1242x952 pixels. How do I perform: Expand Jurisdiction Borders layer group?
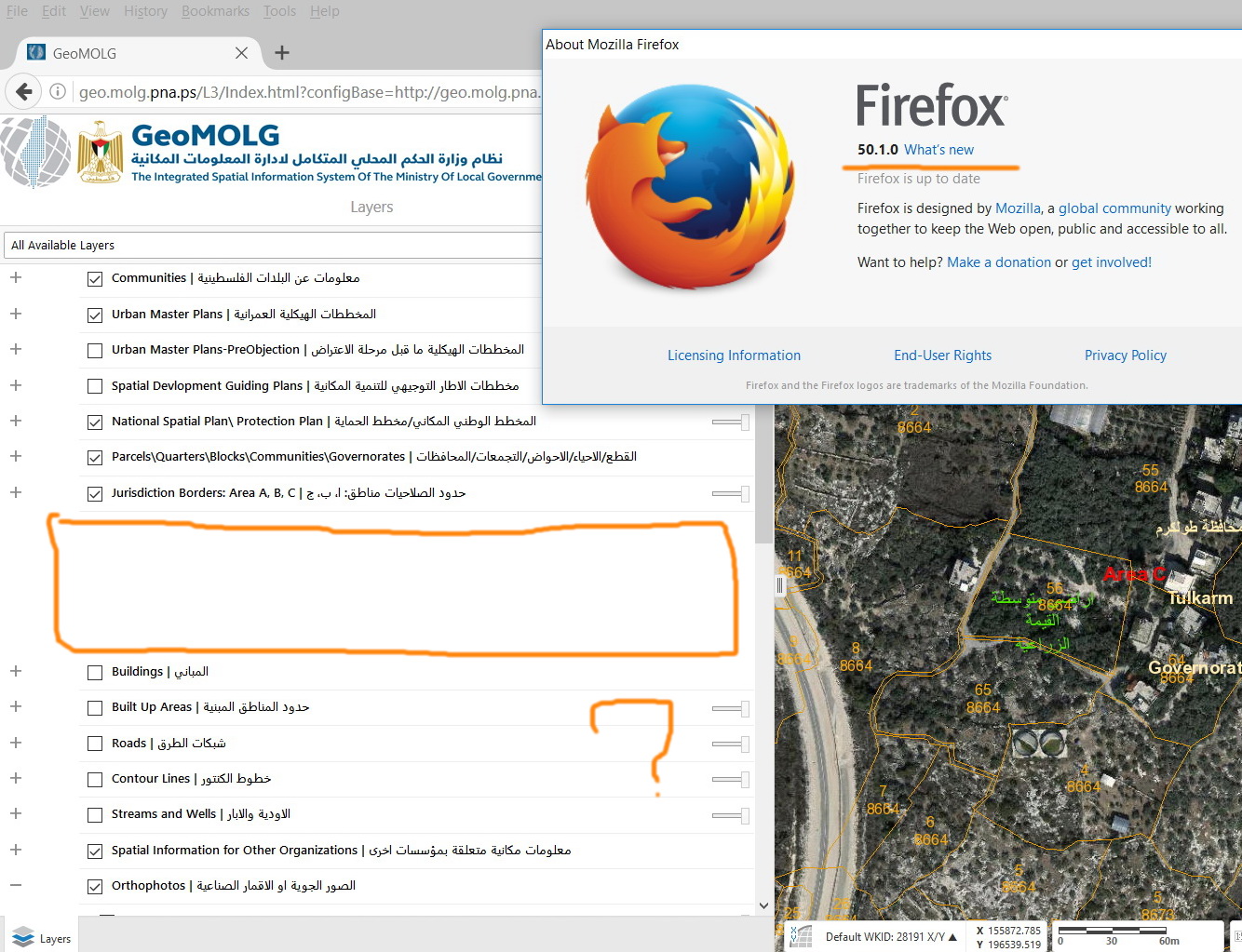16,492
